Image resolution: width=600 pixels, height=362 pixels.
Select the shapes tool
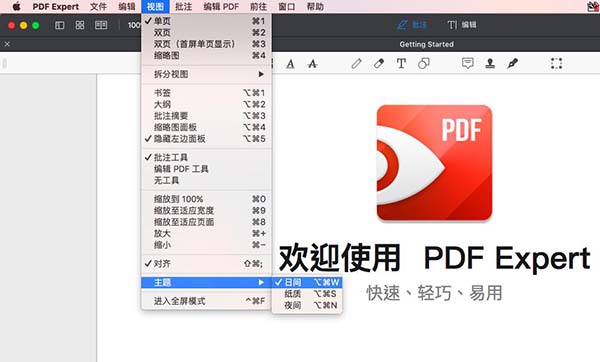424,64
